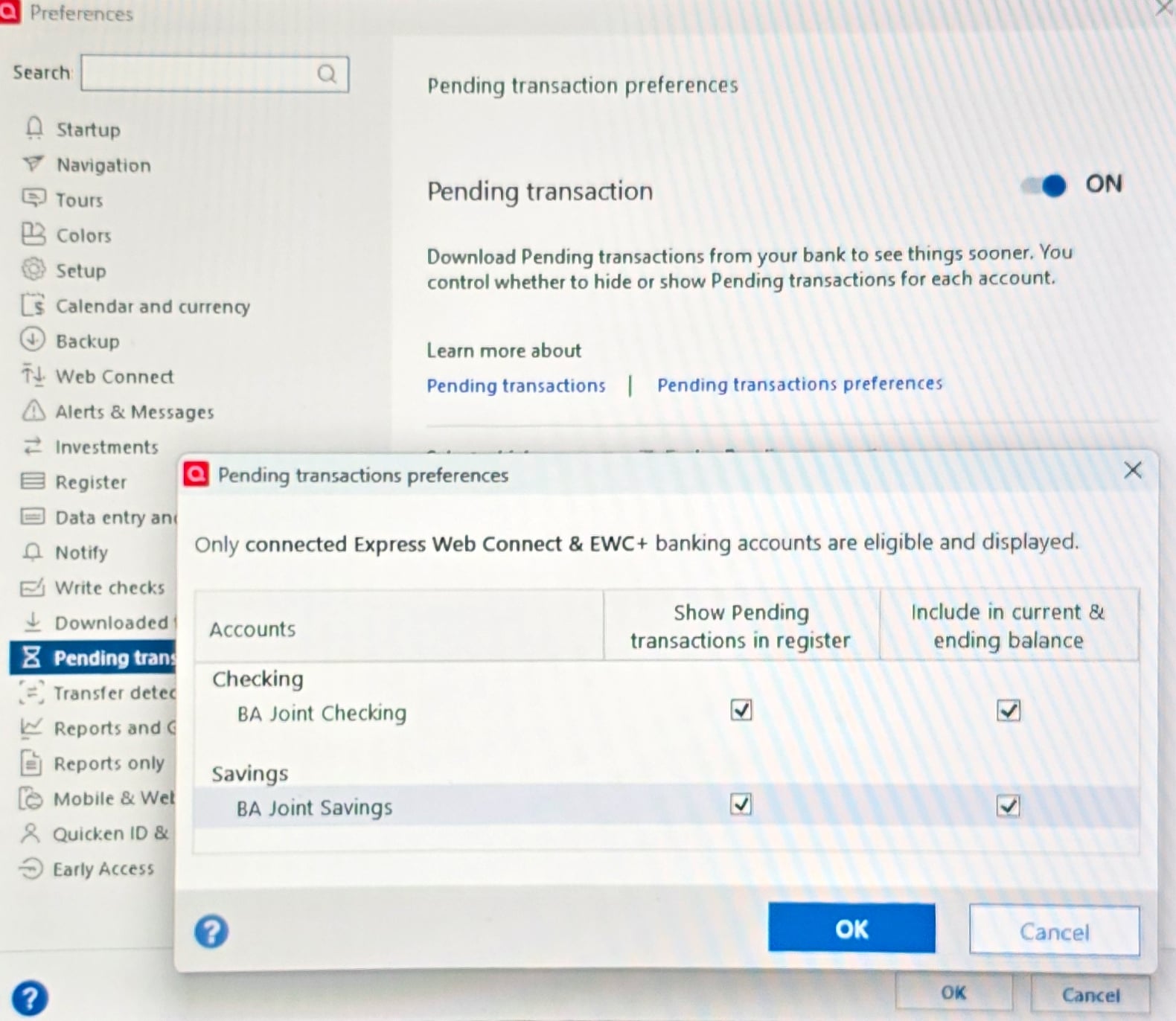Open the Pending transactions preferences help link

coord(799,384)
